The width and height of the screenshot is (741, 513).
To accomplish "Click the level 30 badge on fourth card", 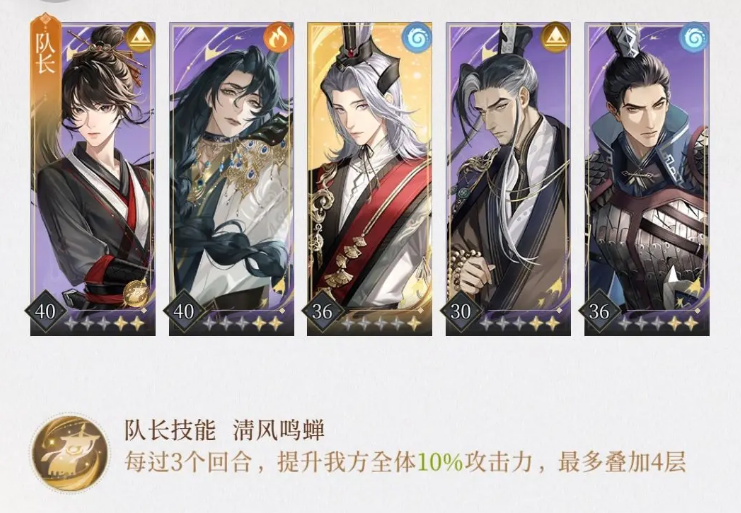I will (461, 311).
